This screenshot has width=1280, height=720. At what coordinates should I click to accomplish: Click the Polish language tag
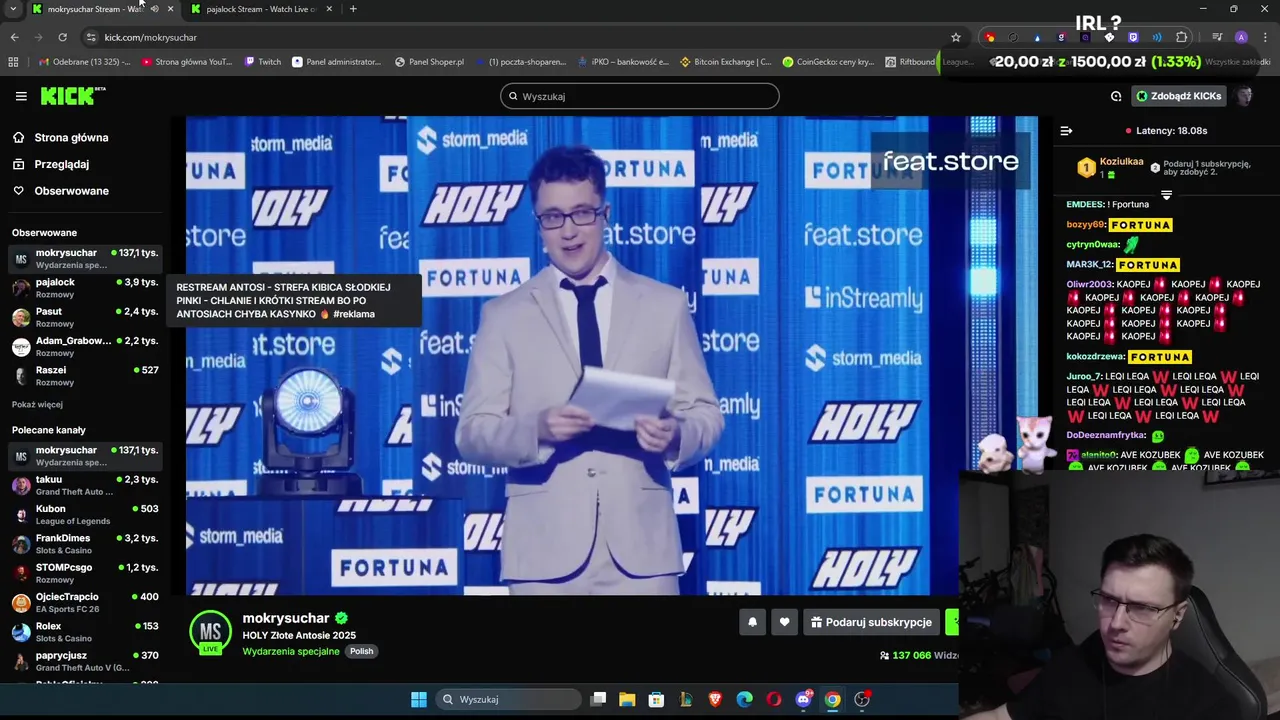[x=361, y=651]
